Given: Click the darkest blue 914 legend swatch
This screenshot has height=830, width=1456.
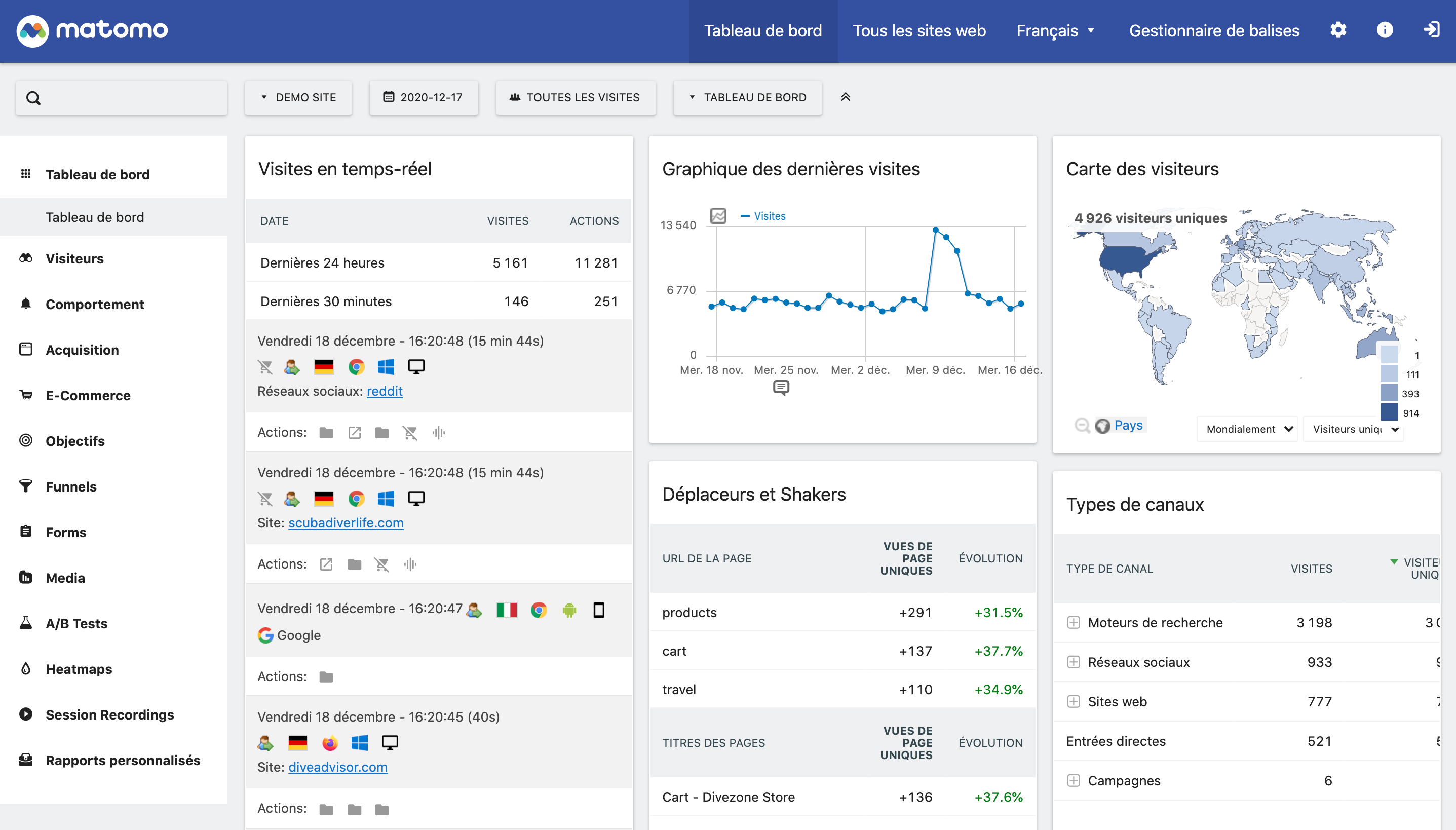Looking at the screenshot, I should 1389,412.
